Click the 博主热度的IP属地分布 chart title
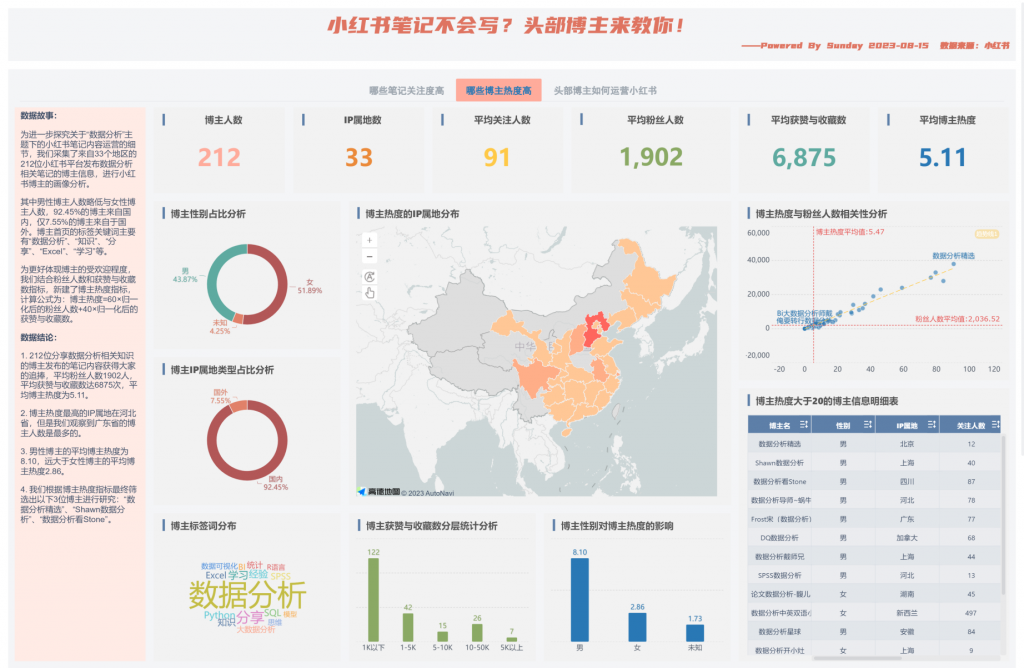Screen dimensions: 1024x668 412,214
